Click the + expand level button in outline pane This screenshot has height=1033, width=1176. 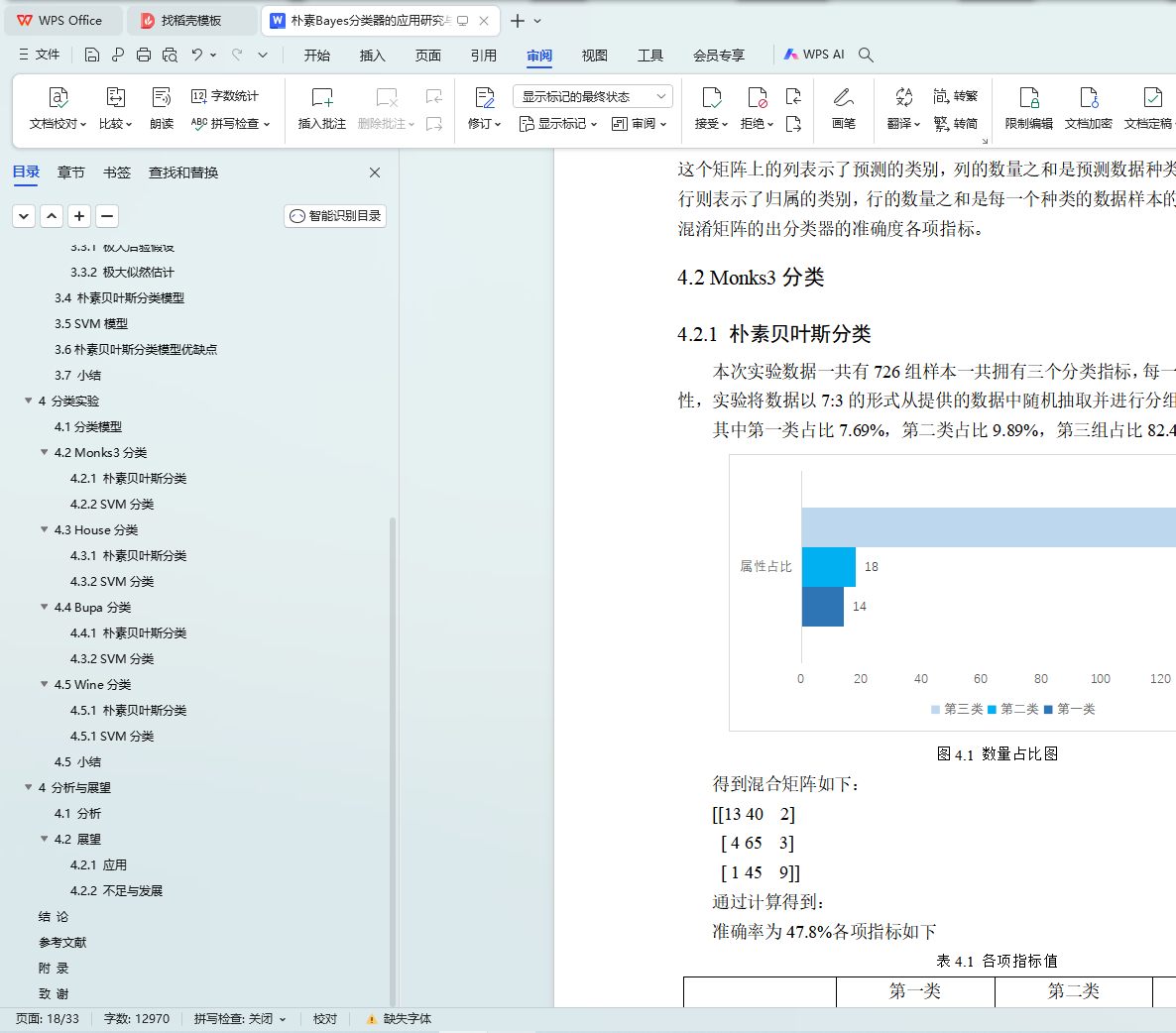coord(78,216)
